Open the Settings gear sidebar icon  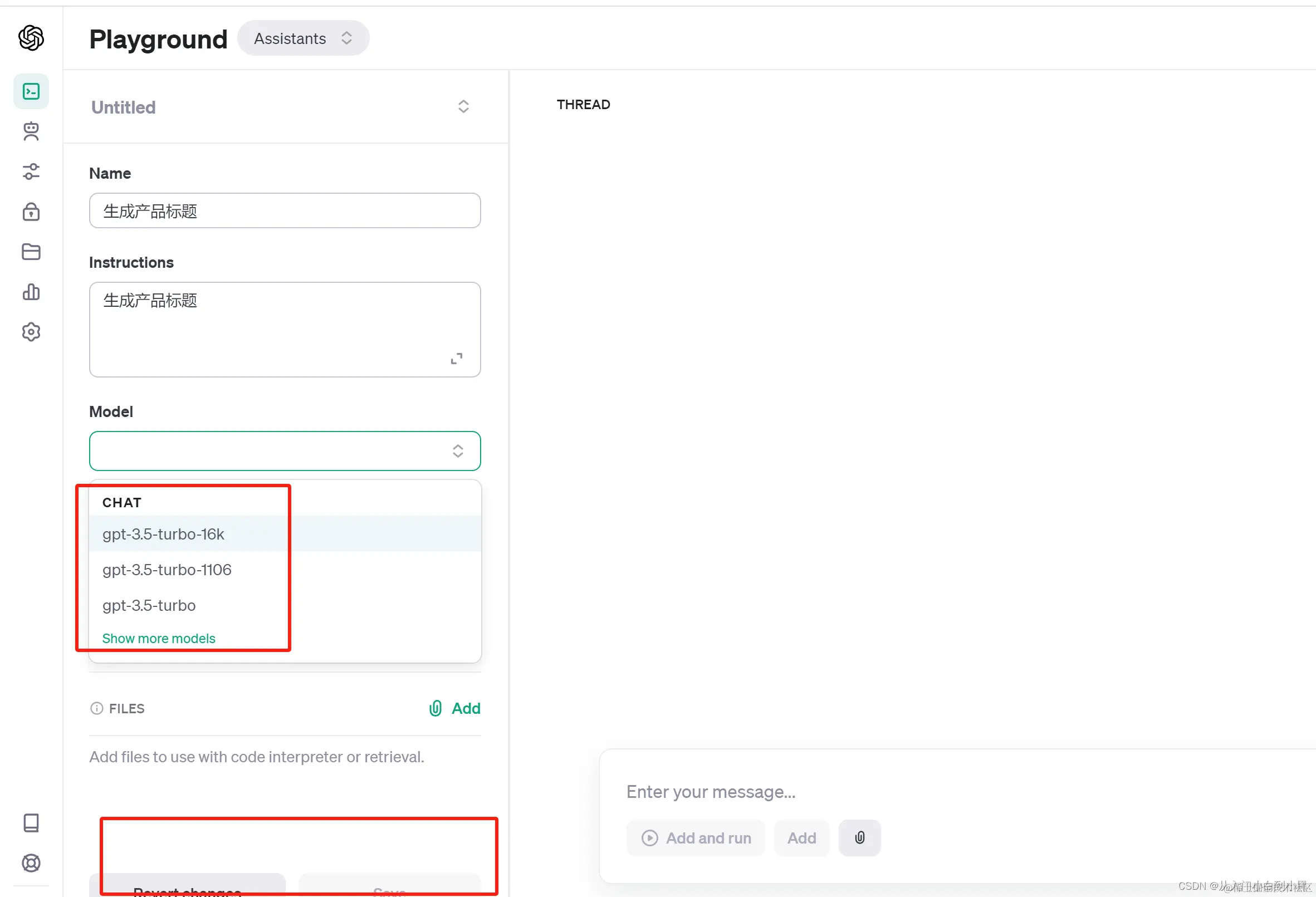tap(31, 332)
